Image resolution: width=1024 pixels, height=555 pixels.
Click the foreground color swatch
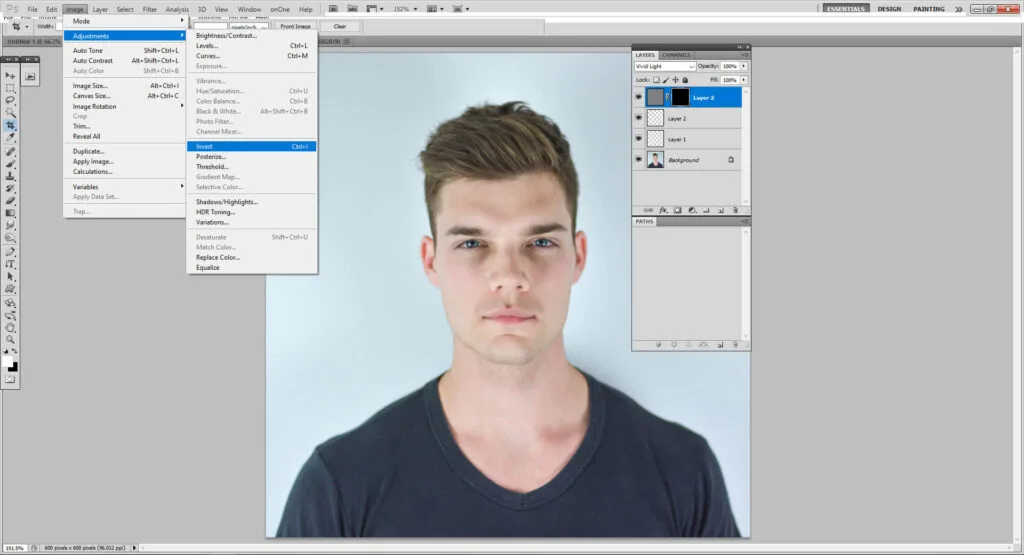pyautogui.click(x=7, y=362)
